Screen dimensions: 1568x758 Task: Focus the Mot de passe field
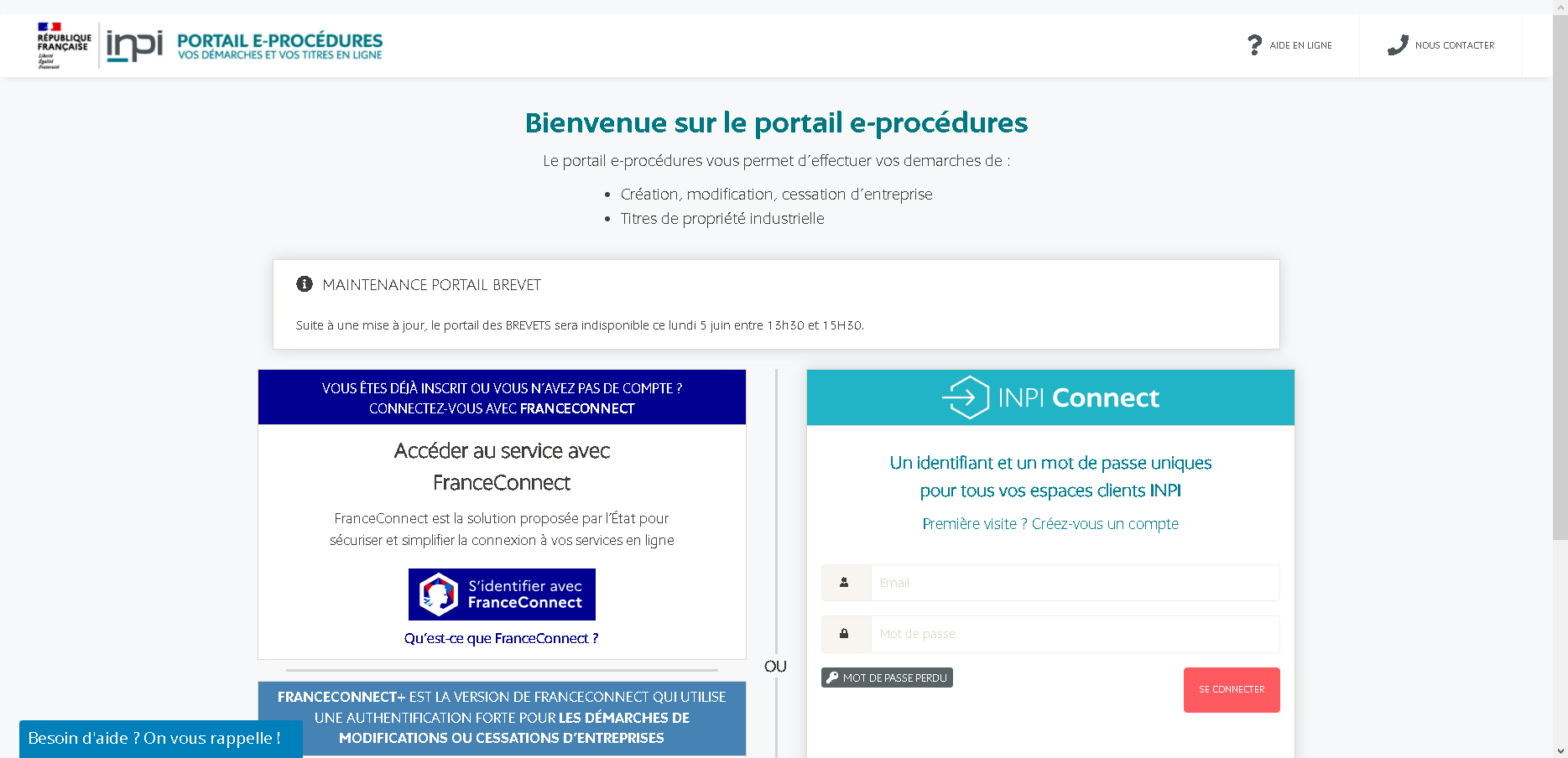coord(1075,634)
